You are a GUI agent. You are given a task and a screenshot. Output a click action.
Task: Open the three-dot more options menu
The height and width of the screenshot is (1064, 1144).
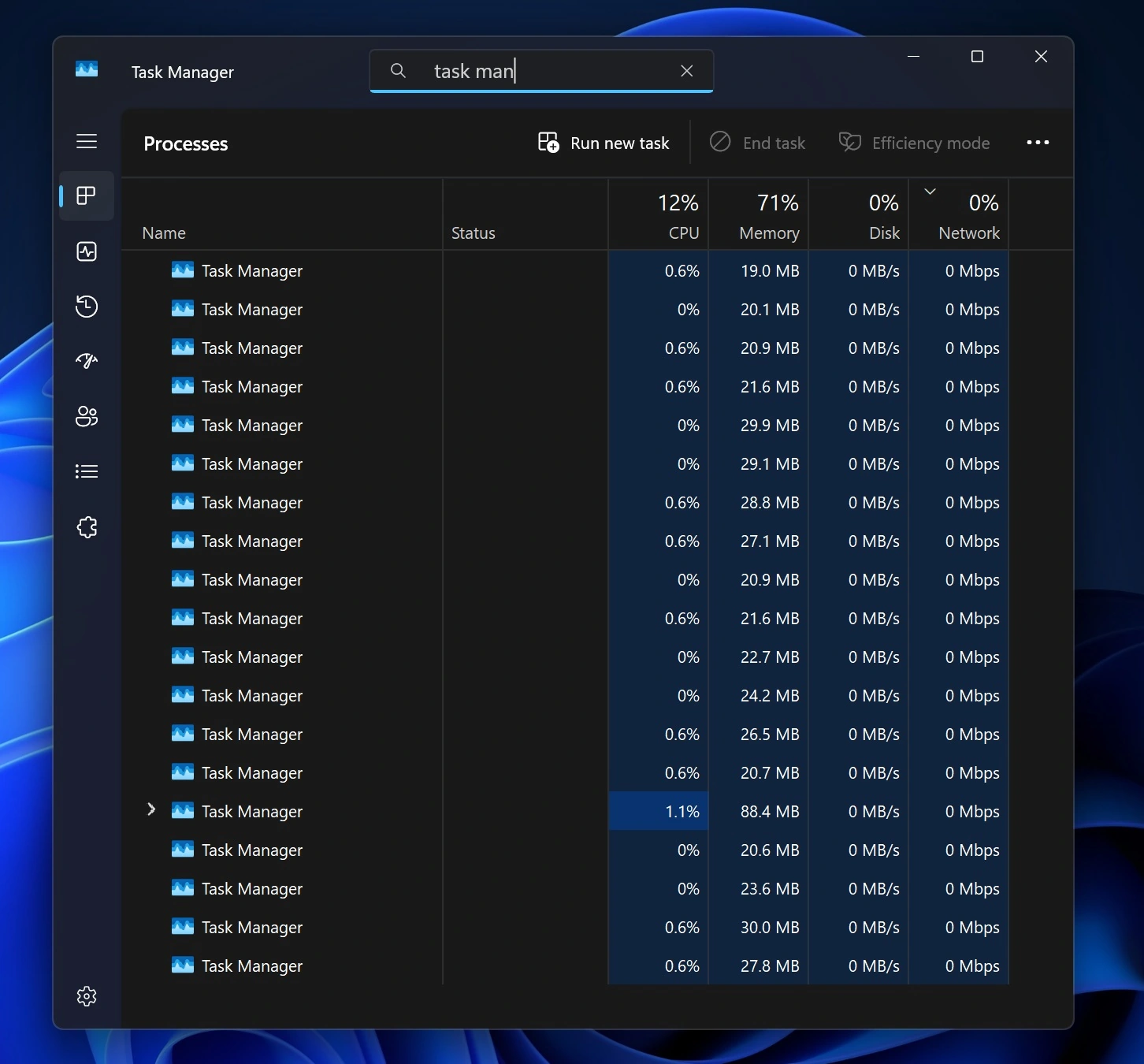[x=1038, y=143]
